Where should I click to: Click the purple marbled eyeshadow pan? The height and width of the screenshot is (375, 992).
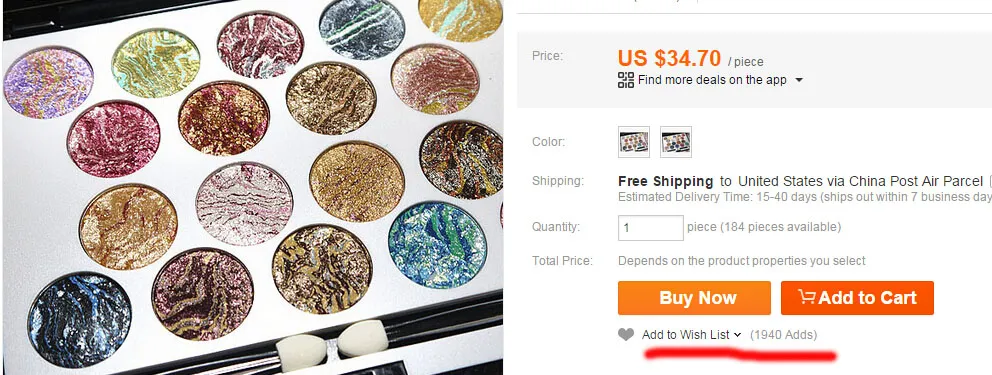click(x=48, y=83)
